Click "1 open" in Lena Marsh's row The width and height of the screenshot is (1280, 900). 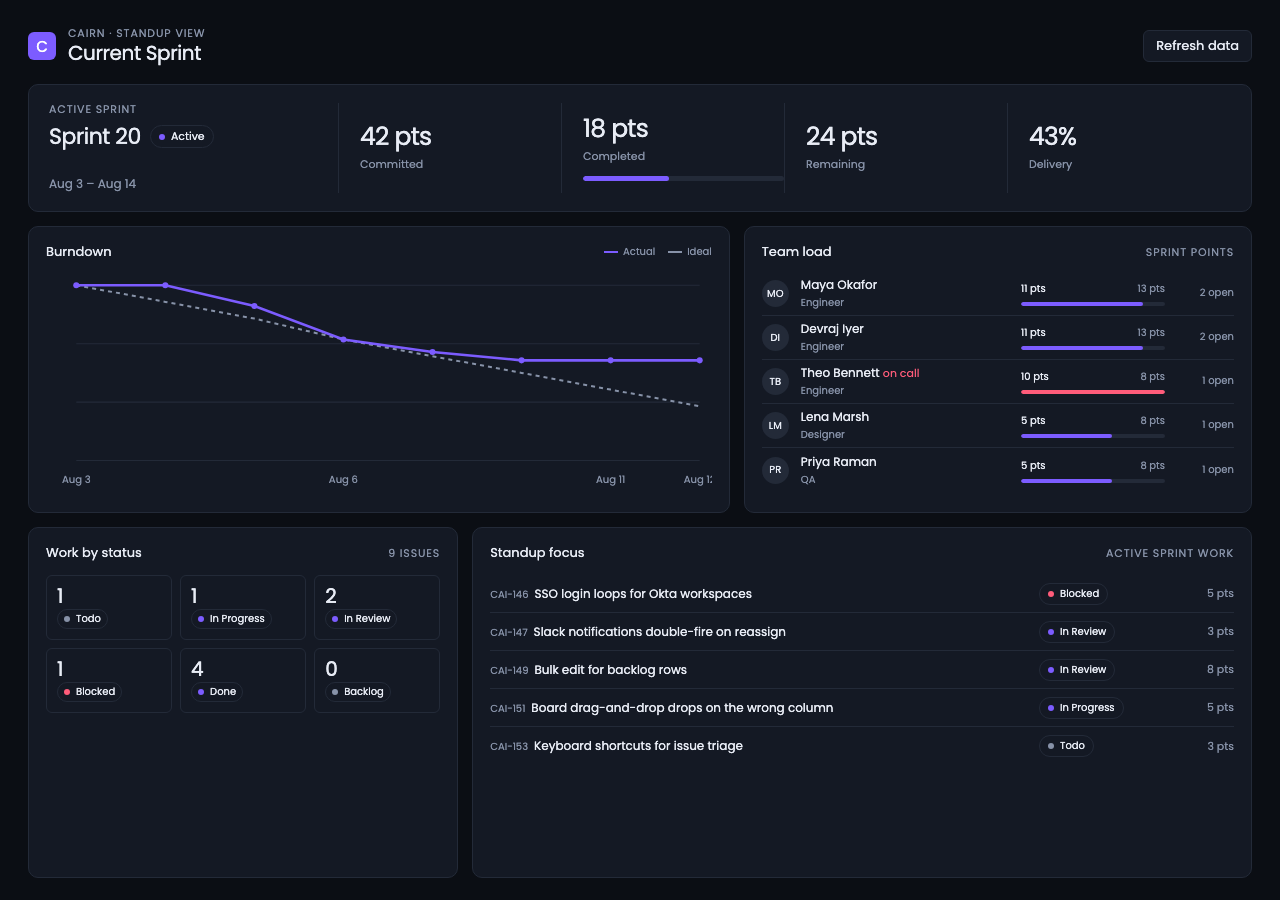pyautogui.click(x=1217, y=425)
